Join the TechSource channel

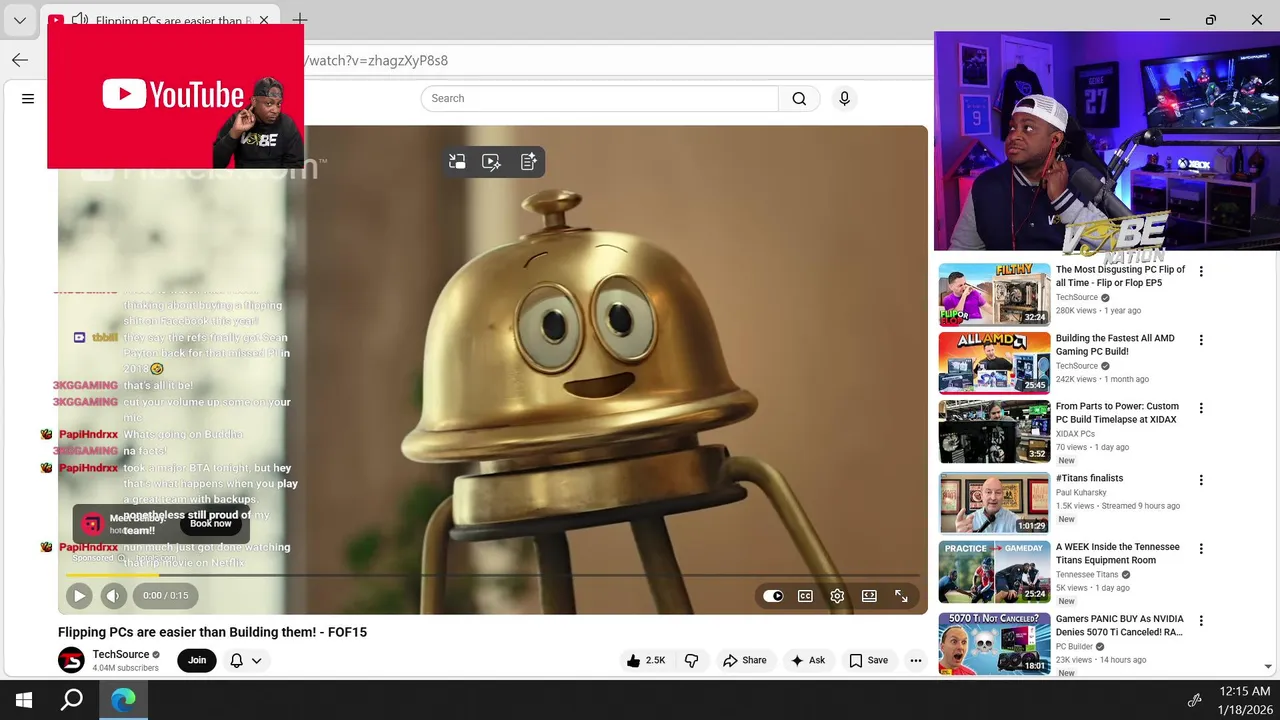[197, 660]
